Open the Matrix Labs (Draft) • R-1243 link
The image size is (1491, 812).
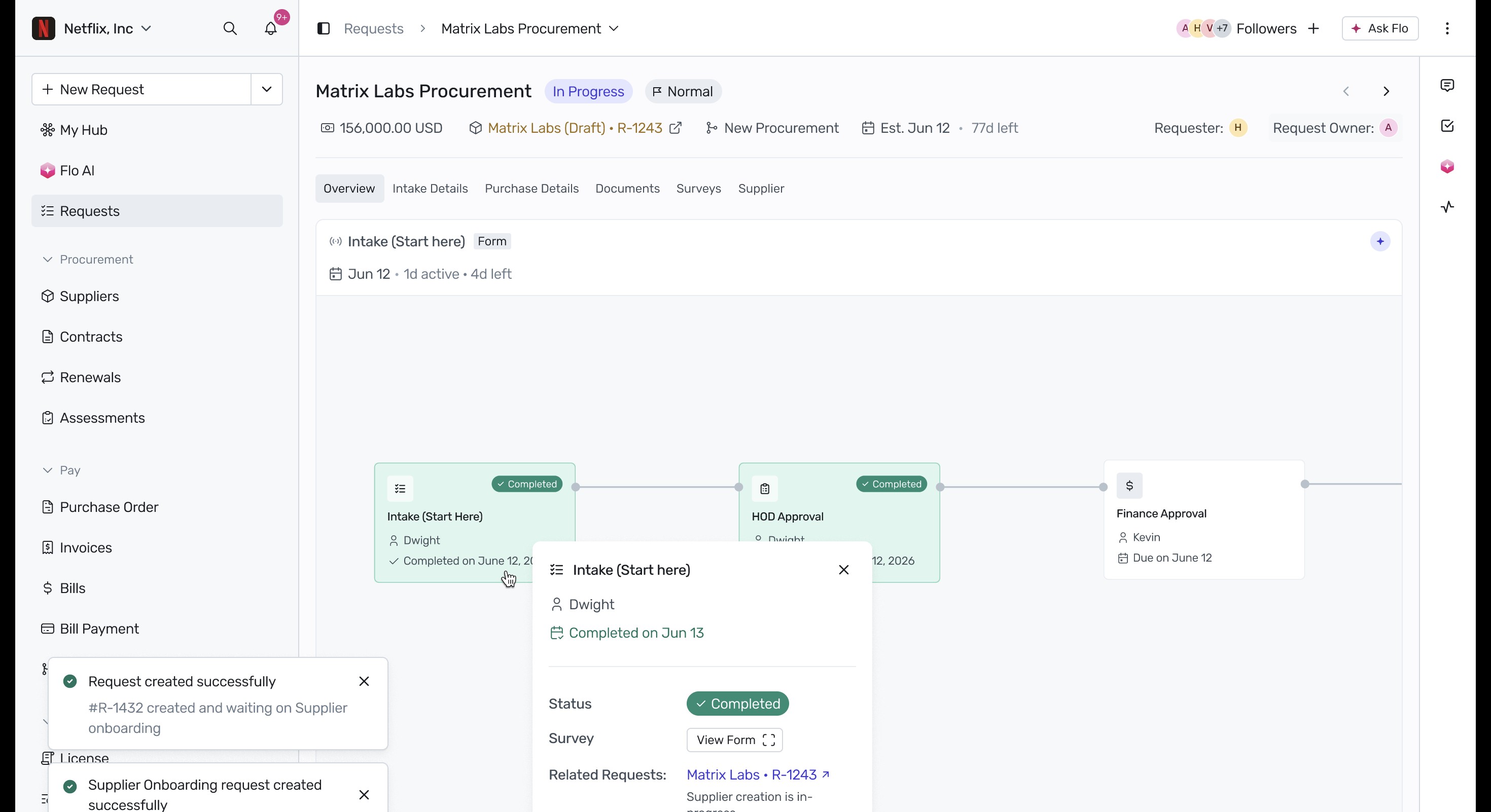(x=575, y=128)
